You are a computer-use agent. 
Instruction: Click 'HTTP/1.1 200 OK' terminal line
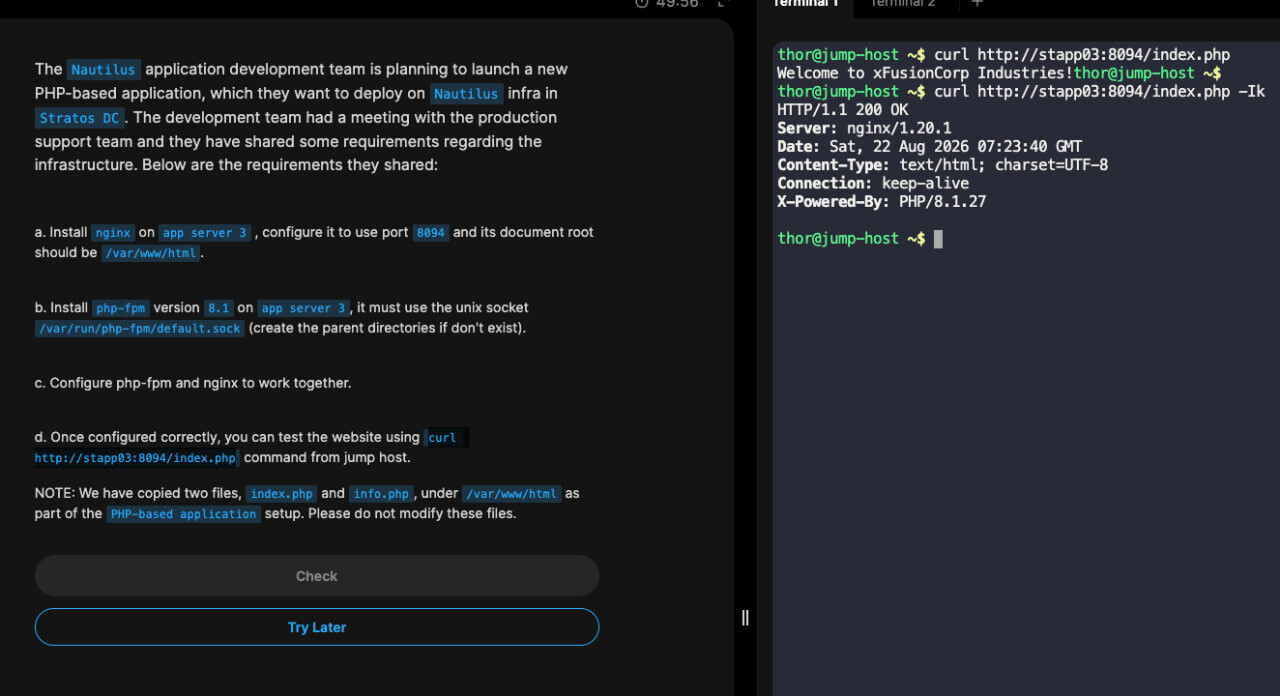coord(843,110)
